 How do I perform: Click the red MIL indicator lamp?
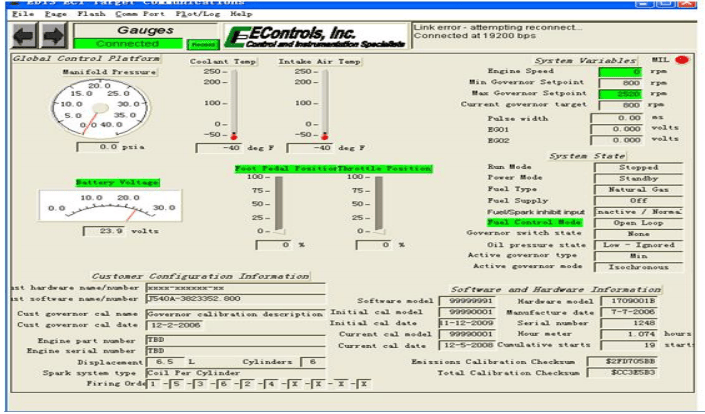click(682, 60)
